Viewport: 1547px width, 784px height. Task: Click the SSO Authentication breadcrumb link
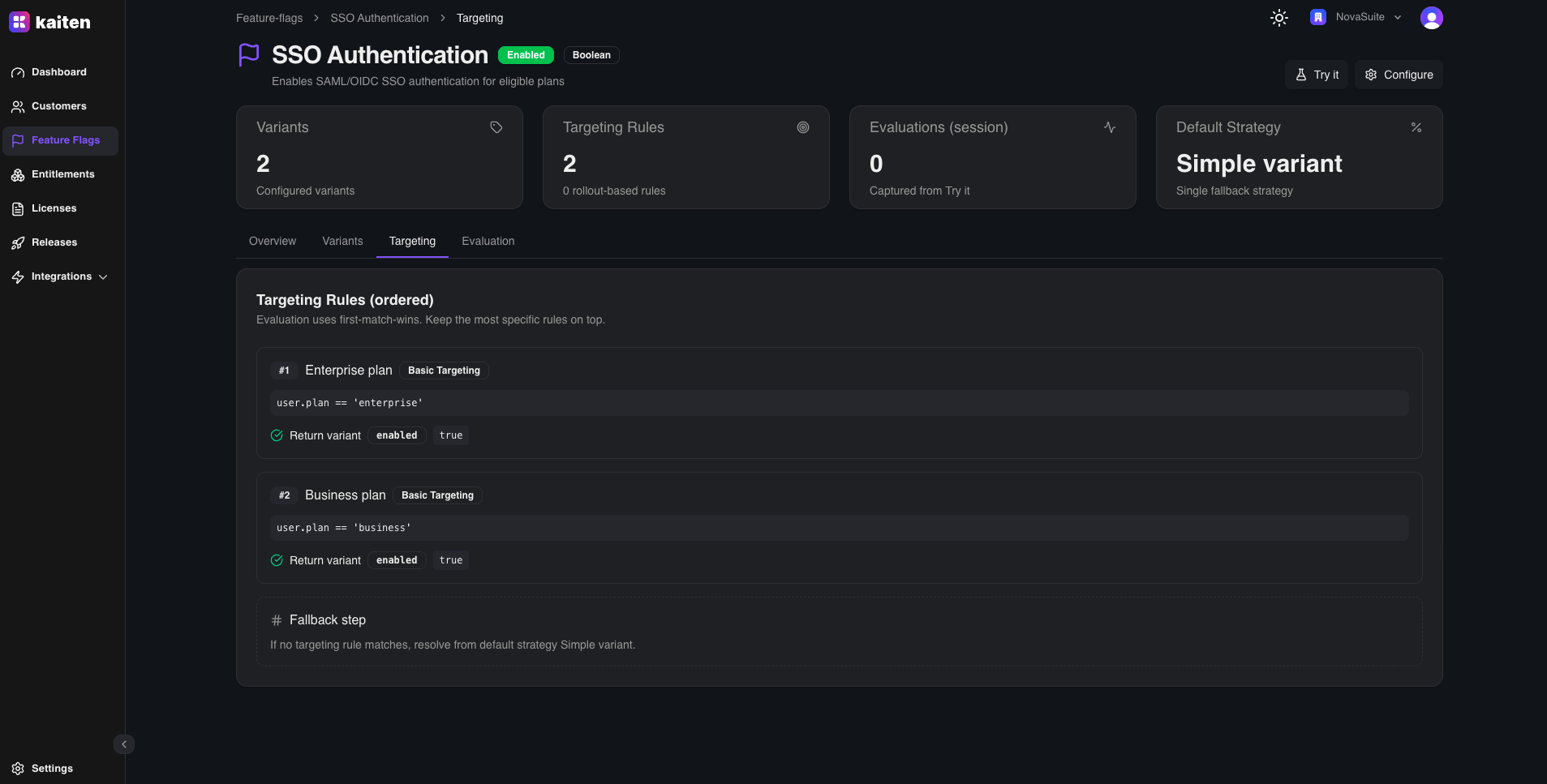point(379,18)
